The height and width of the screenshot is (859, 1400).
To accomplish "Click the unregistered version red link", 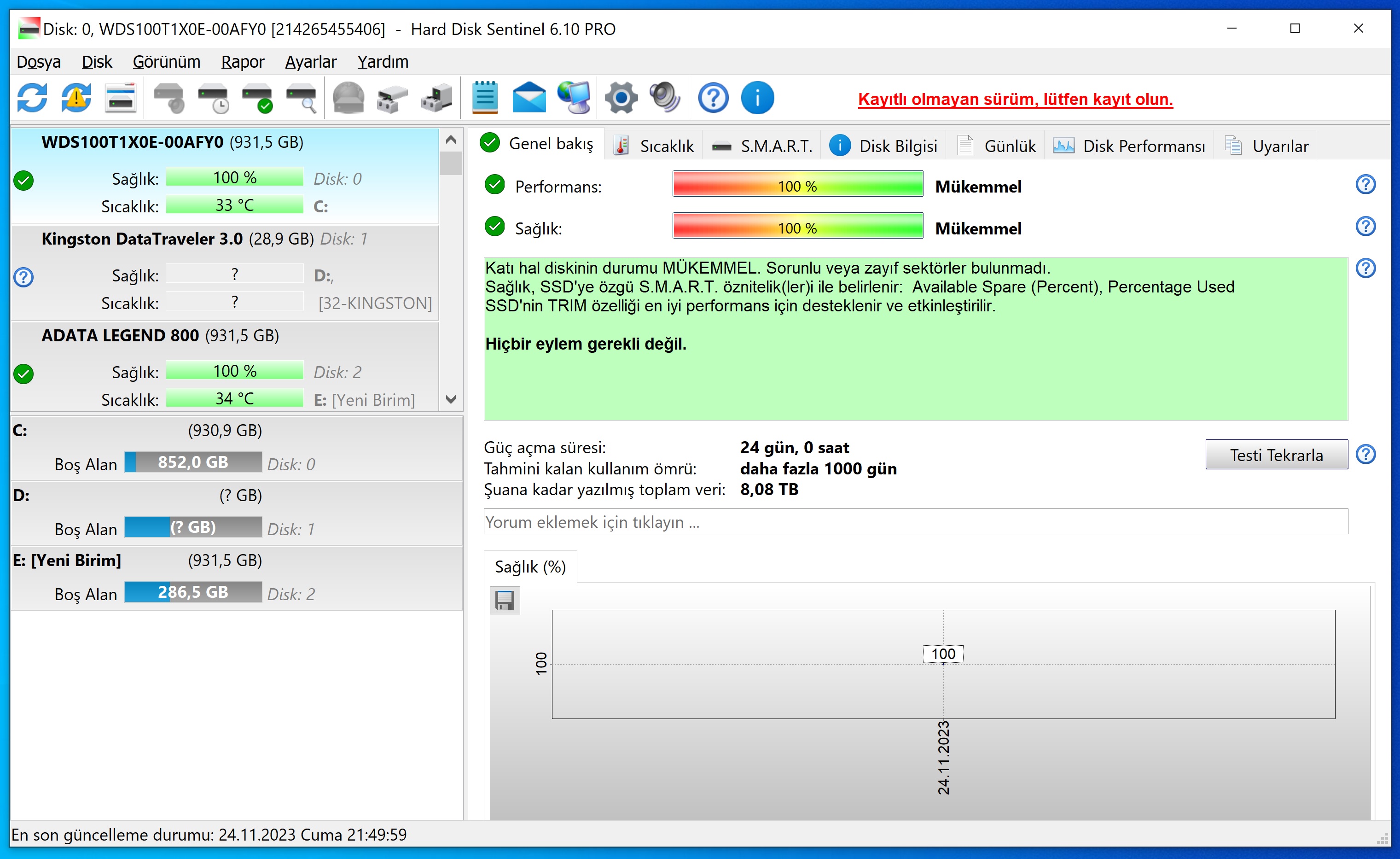I will [1015, 99].
